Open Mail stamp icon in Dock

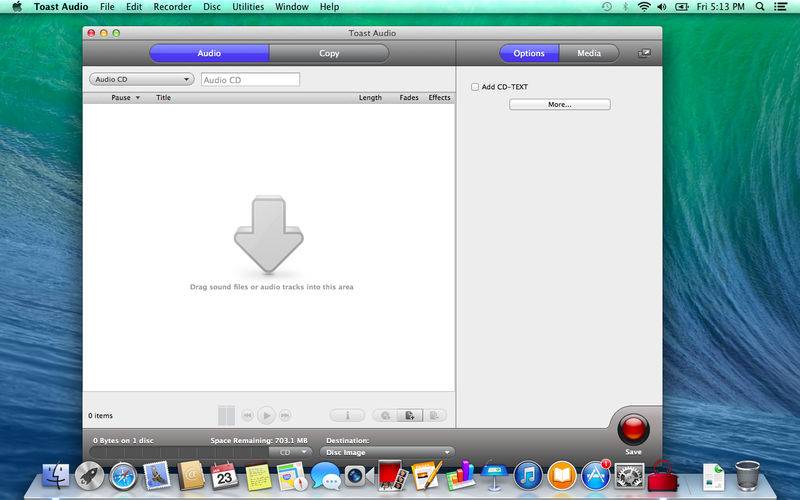pyautogui.click(x=157, y=476)
